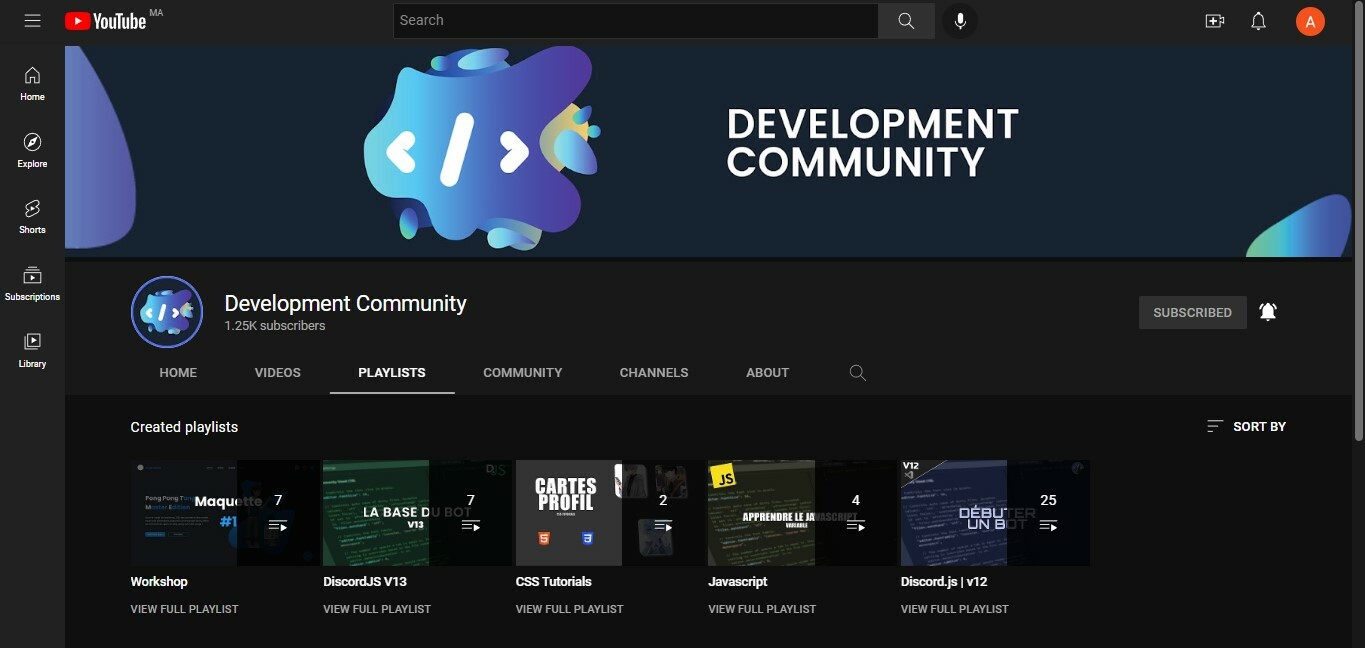Screen dimensions: 1365x648
Task: Start a voice search with the microphone
Action: (959, 20)
